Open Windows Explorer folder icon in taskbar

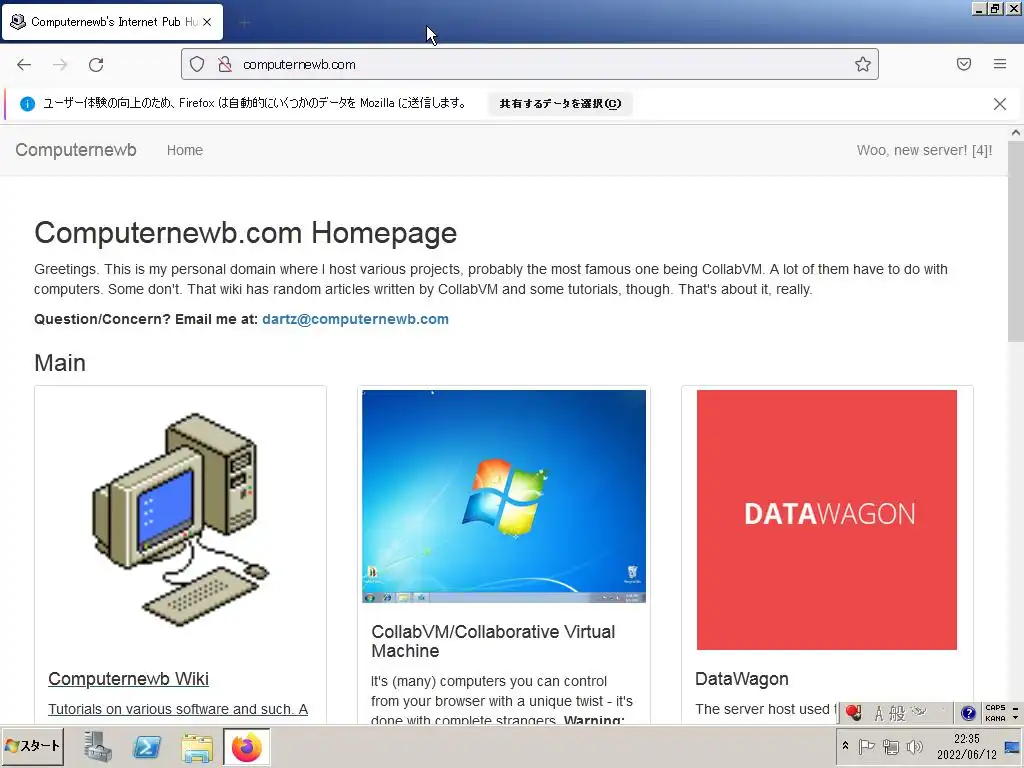197,746
